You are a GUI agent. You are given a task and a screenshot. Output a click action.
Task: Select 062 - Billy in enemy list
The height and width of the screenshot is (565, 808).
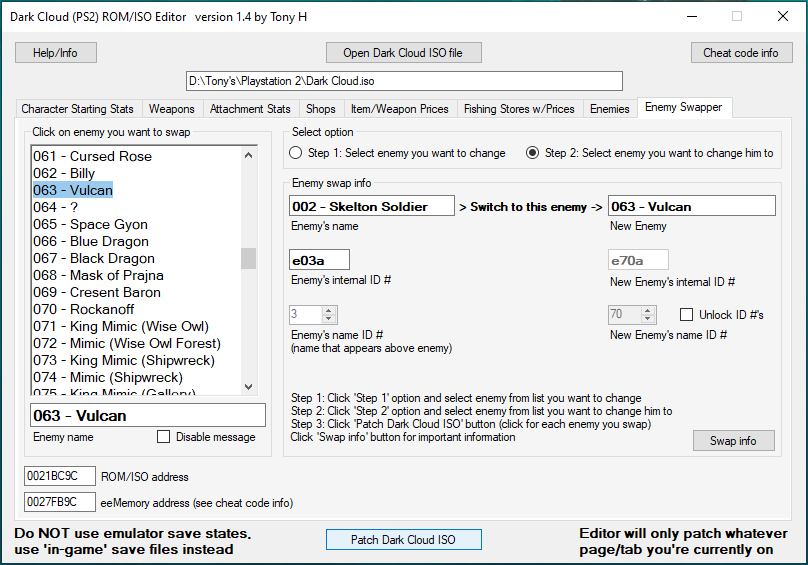pyautogui.click(x=136, y=173)
